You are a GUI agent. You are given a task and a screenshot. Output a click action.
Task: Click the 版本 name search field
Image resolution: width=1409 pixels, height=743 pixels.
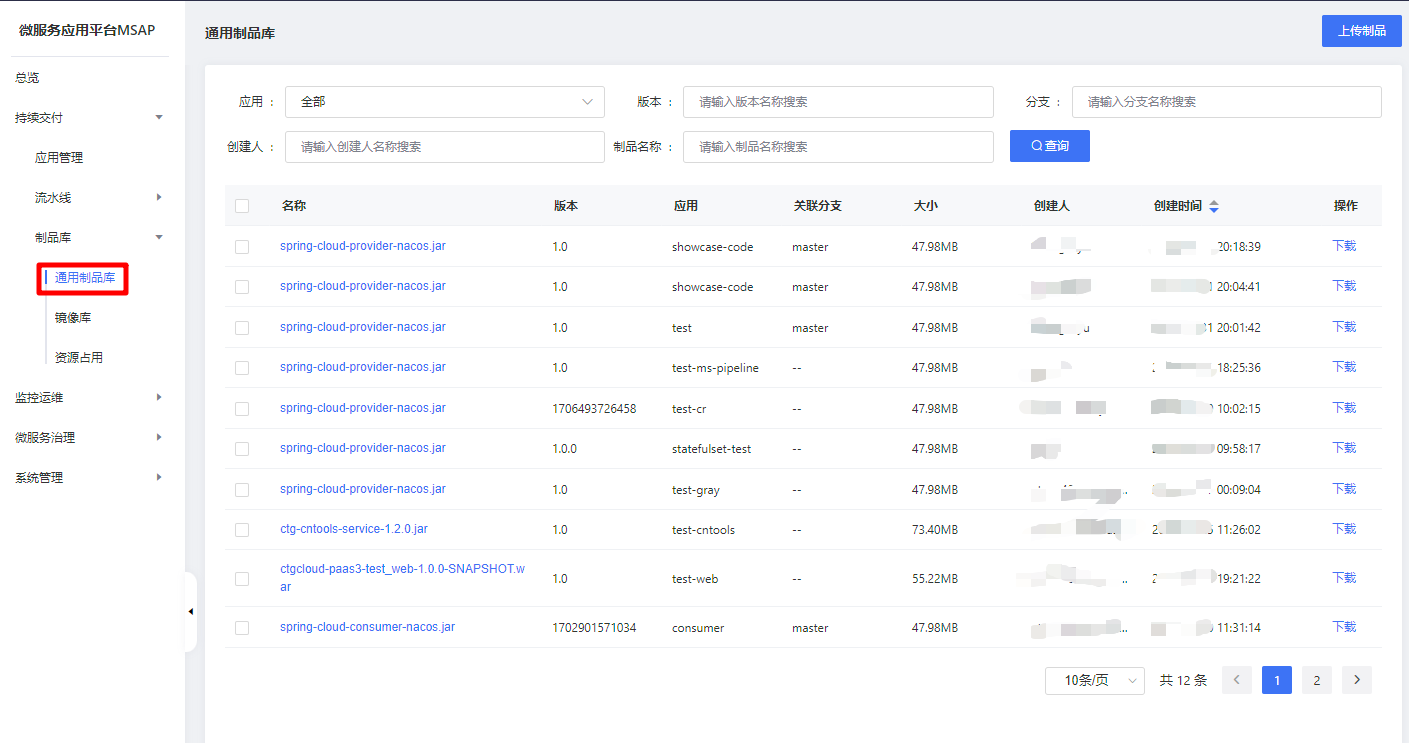coord(838,102)
